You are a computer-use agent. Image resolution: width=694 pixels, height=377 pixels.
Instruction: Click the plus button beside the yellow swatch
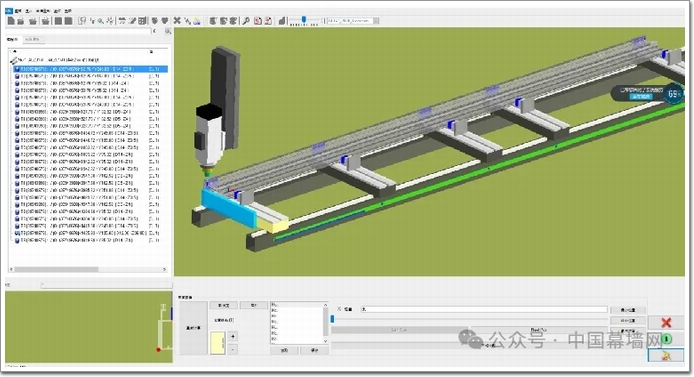pos(233,336)
